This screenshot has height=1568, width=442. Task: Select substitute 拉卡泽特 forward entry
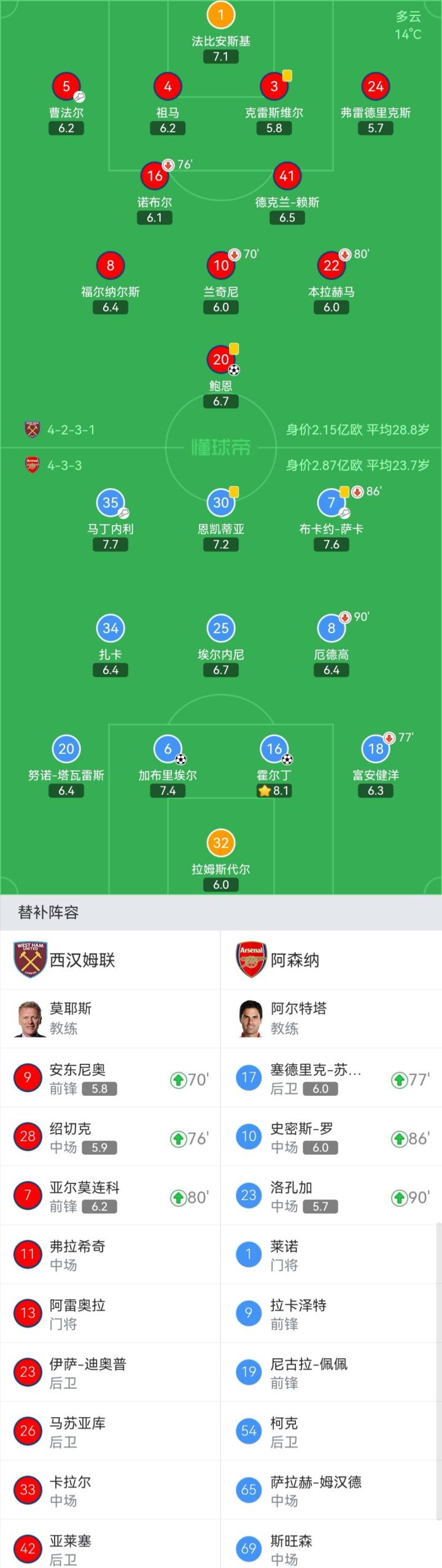[331, 1315]
